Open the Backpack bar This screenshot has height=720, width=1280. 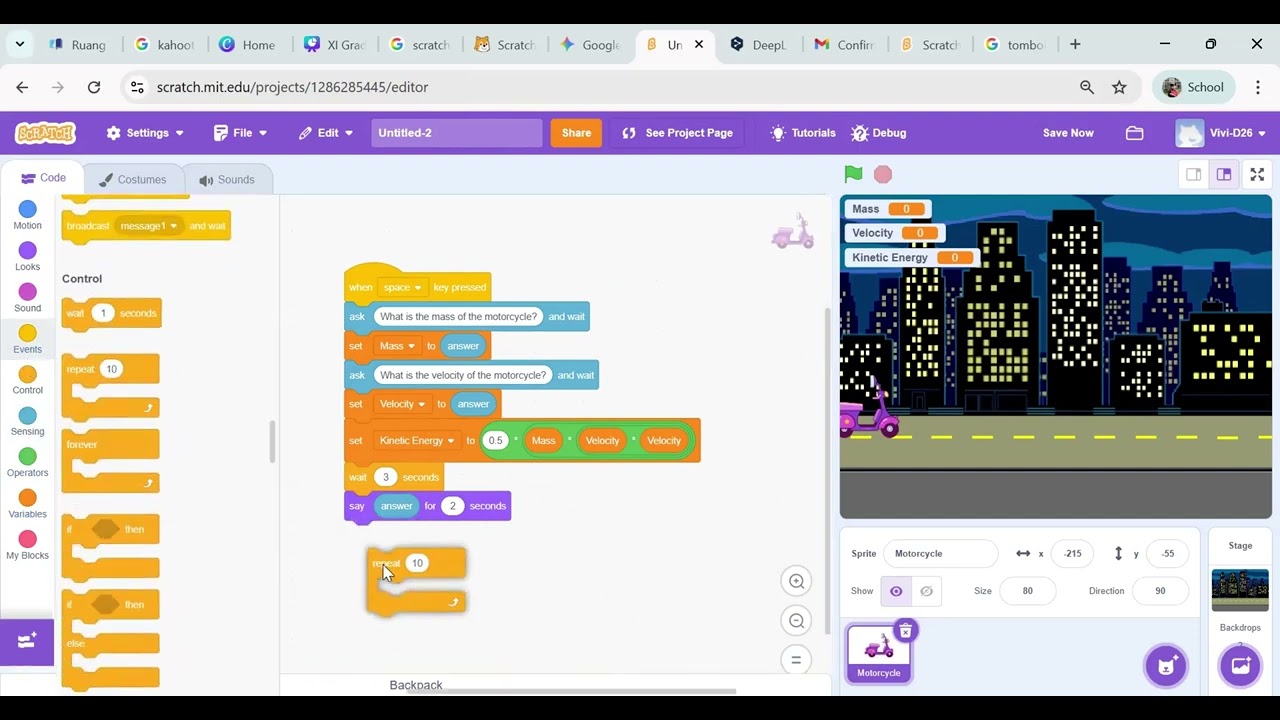(x=415, y=685)
